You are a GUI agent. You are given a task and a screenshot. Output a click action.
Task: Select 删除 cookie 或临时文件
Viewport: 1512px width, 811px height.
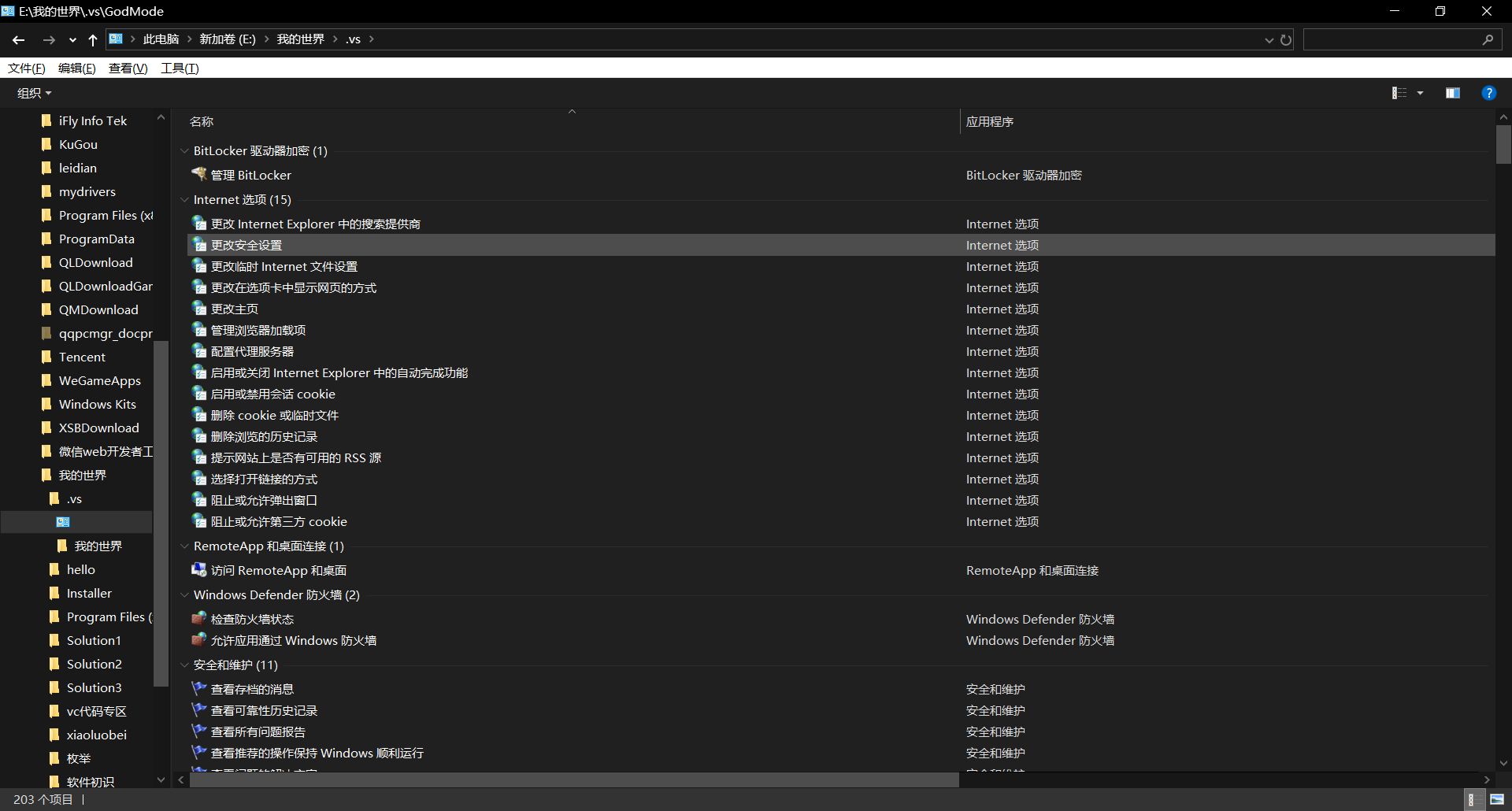(275, 416)
